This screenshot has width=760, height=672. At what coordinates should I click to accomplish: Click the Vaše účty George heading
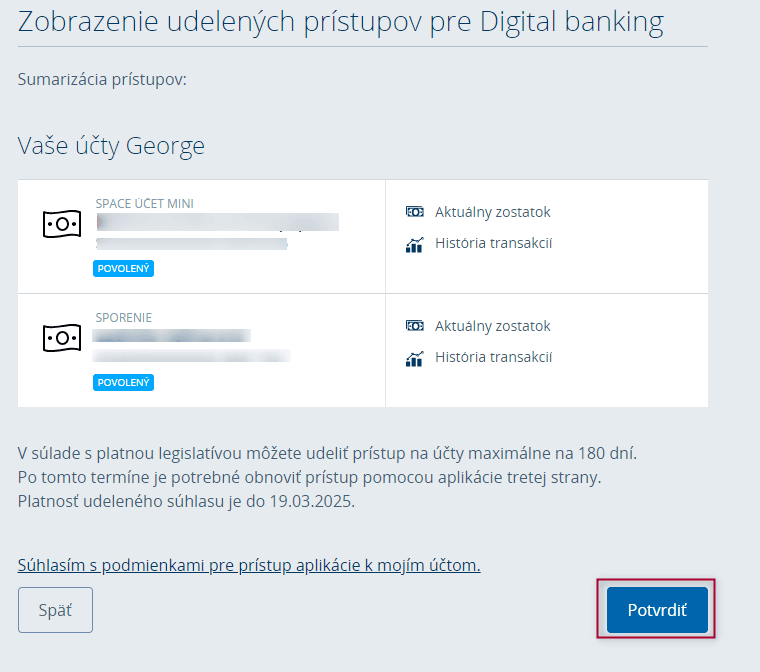tap(111, 146)
